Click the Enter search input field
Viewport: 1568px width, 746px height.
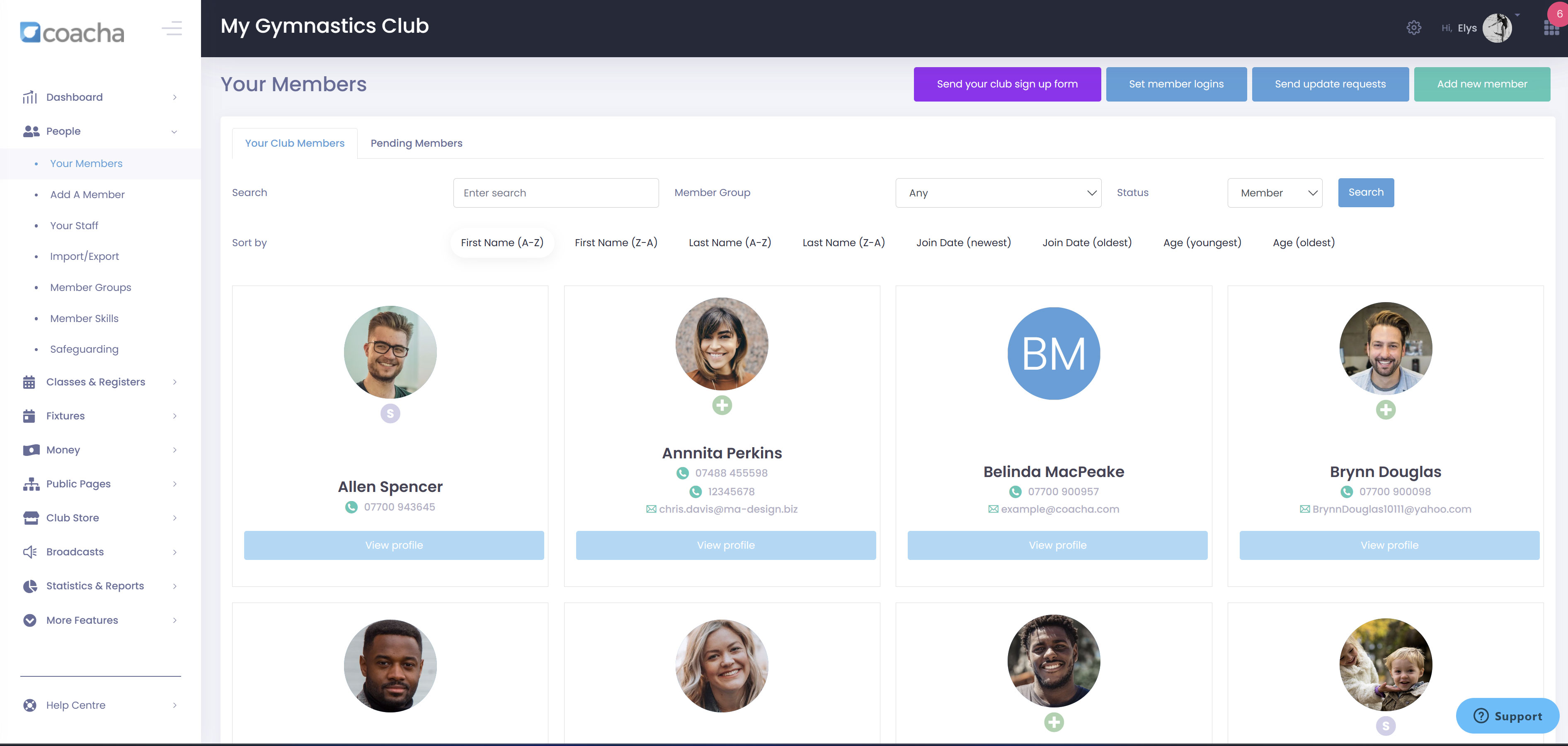click(555, 193)
